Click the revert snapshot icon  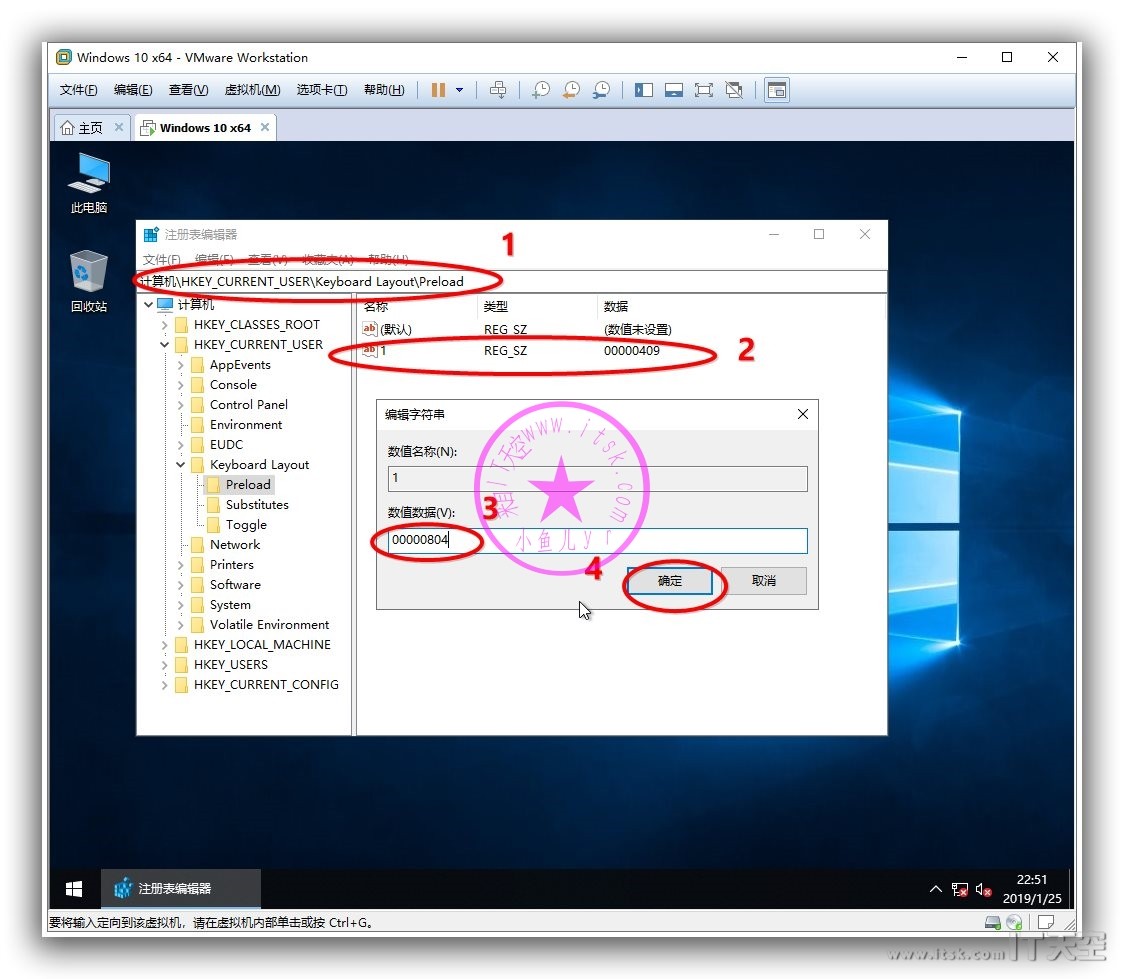pyautogui.click(x=571, y=90)
